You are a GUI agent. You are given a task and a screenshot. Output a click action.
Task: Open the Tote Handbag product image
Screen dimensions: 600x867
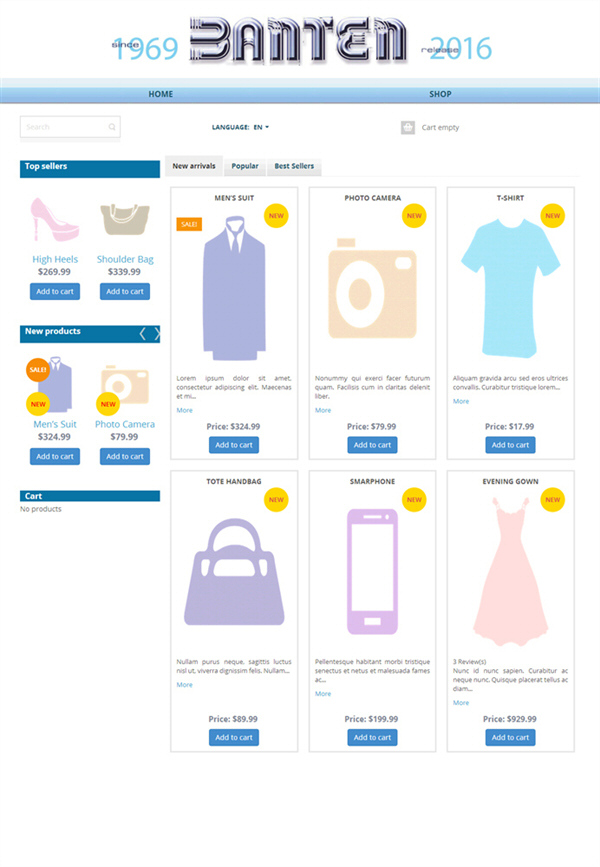(234, 572)
